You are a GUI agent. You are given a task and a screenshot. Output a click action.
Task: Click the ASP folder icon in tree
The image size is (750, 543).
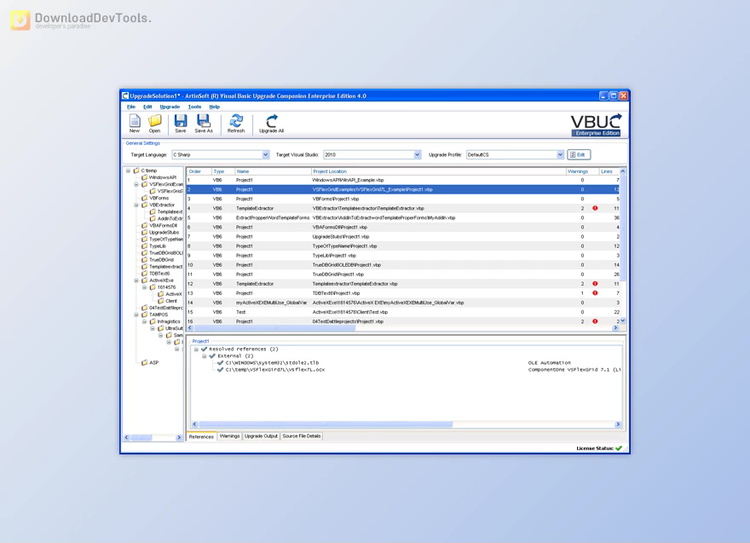tap(144, 363)
